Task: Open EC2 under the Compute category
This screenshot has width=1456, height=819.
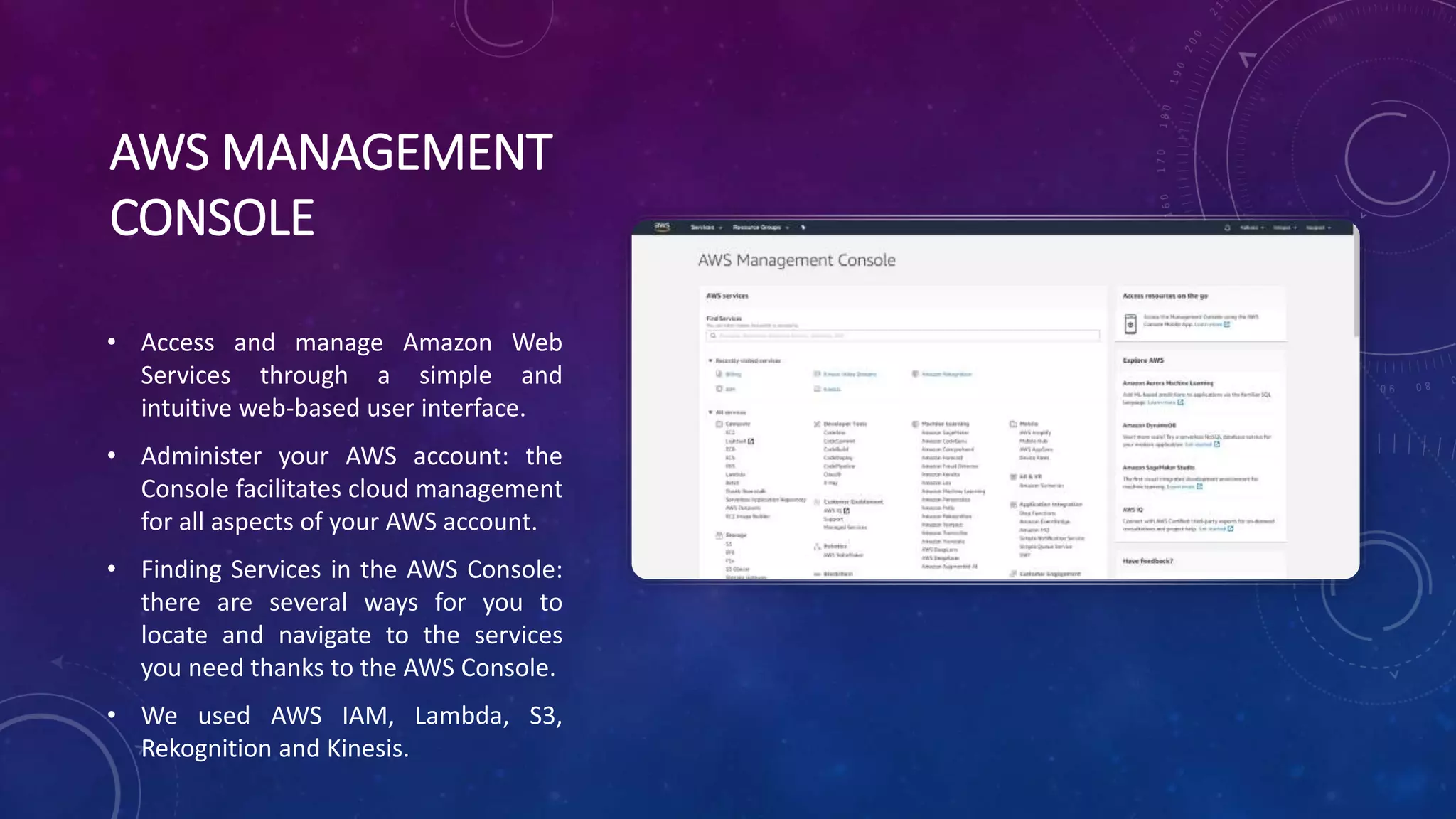Action: coord(729,432)
